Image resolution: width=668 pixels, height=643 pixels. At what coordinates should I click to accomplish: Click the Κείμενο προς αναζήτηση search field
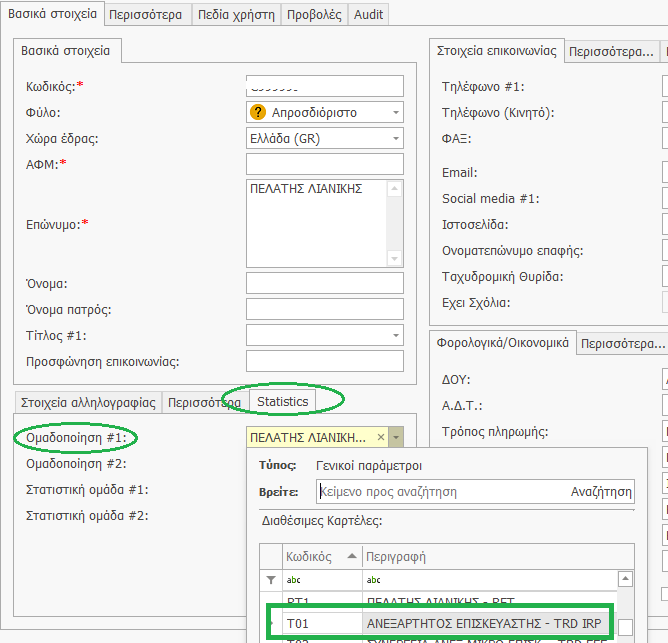[x=442, y=492]
